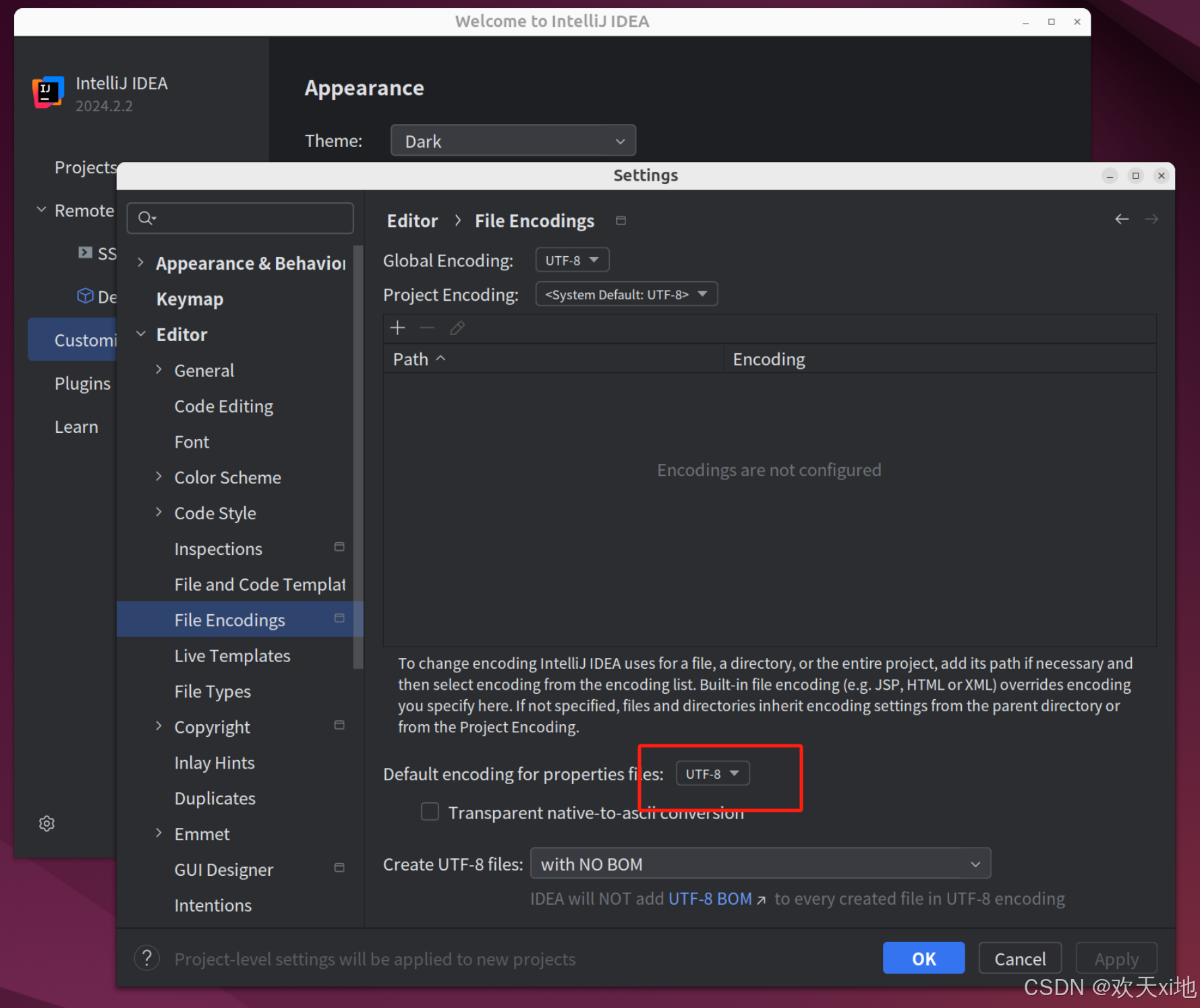Viewport: 1200px width, 1008px height.
Task: Click Editor in the breadcrumb
Action: pyautogui.click(x=412, y=221)
